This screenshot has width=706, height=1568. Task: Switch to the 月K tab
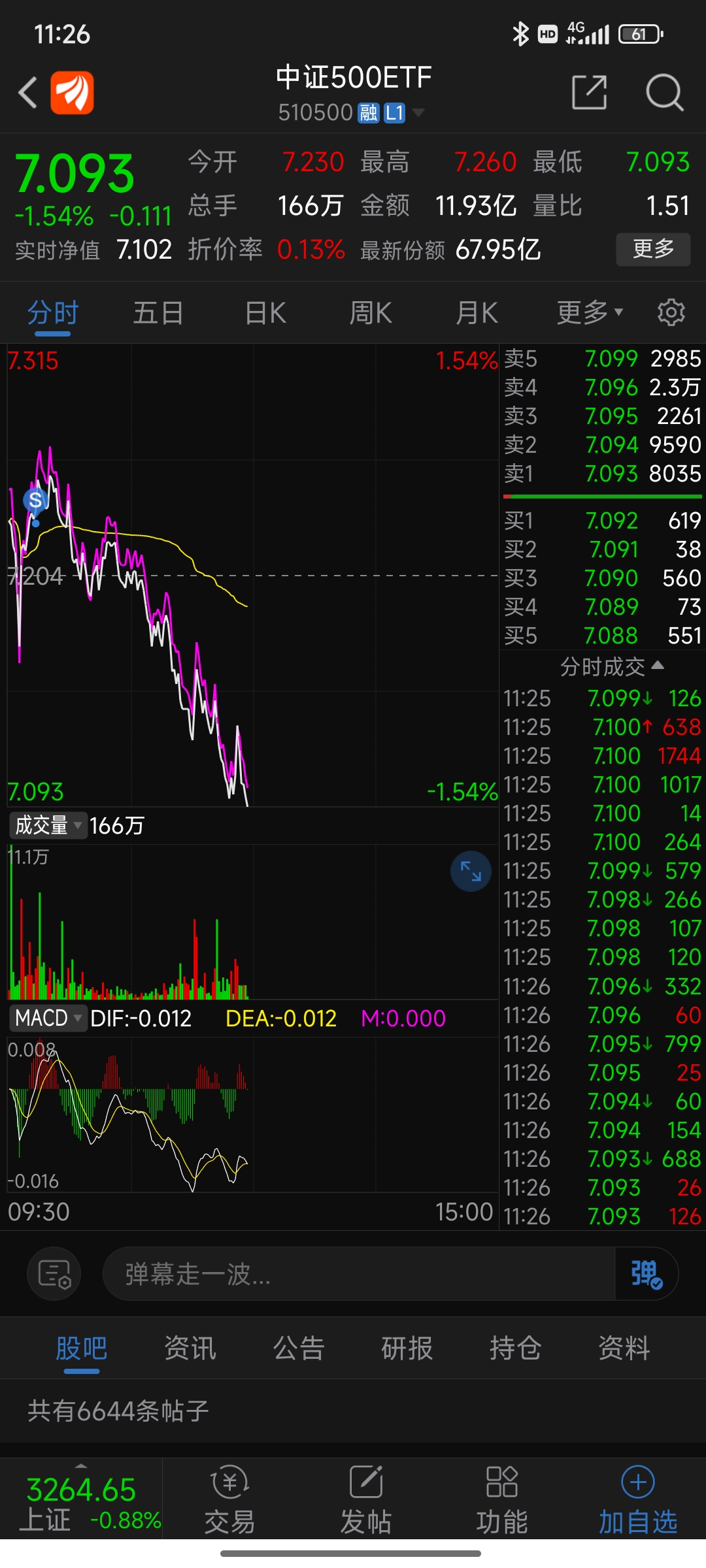point(477,313)
